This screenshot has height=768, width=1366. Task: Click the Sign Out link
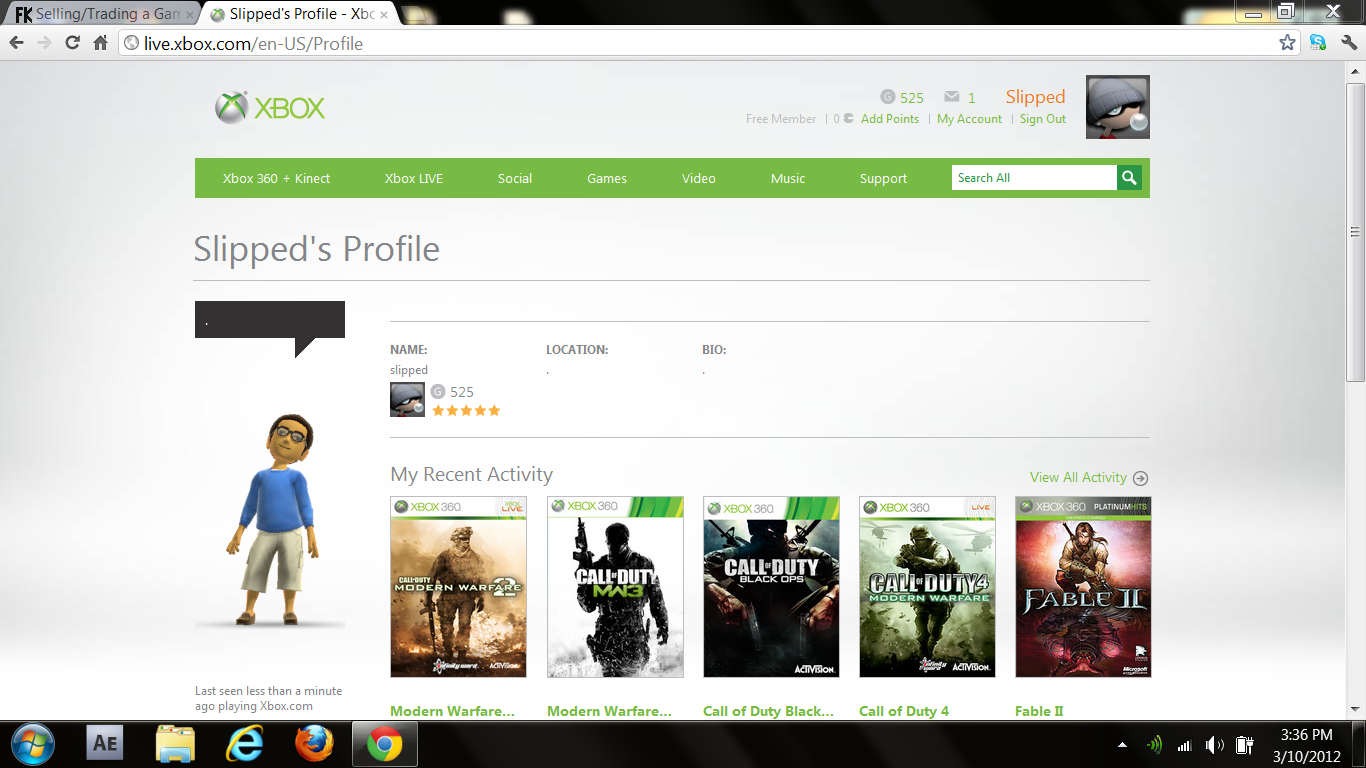click(x=1043, y=119)
